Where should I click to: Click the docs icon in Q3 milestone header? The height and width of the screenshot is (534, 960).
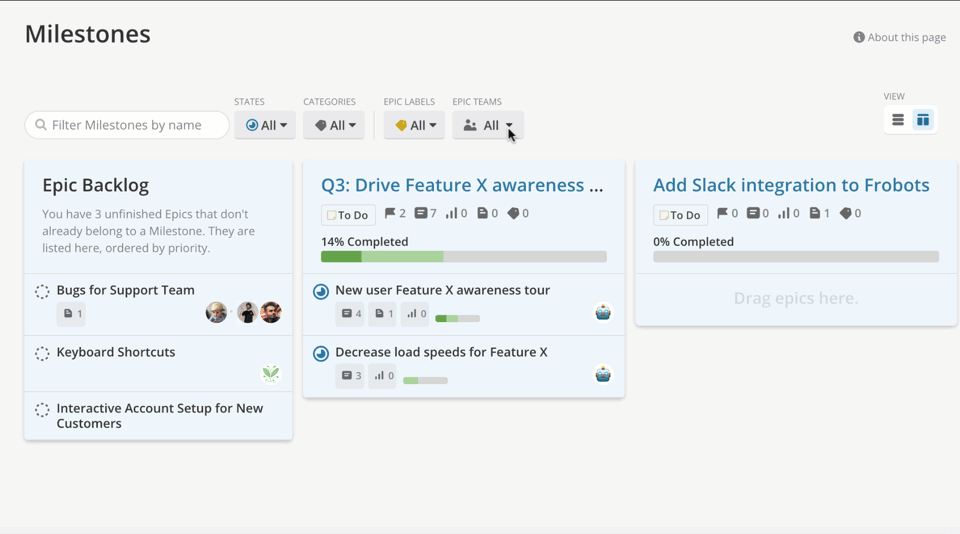tap(482, 213)
